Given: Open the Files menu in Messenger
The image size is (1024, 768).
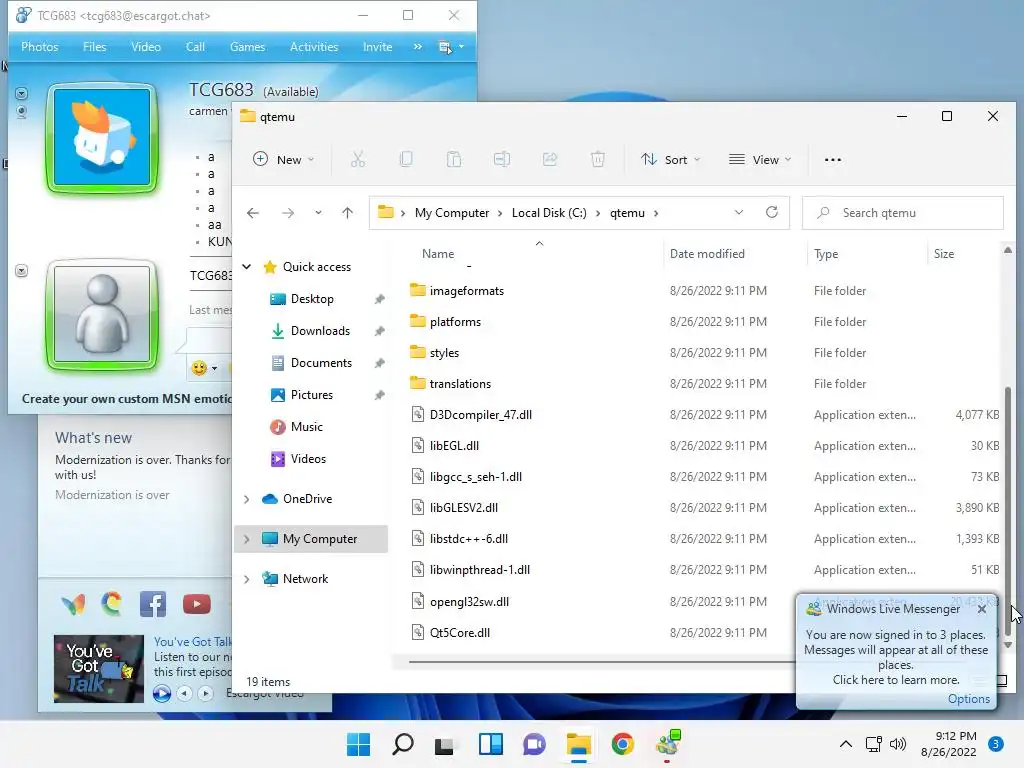Looking at the screenshot, I should pyautogui.click(x=95, y=47).
